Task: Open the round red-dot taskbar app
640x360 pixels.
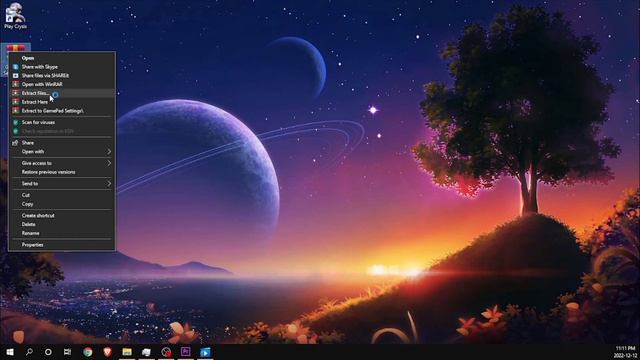Action: [x=166, y=352]
